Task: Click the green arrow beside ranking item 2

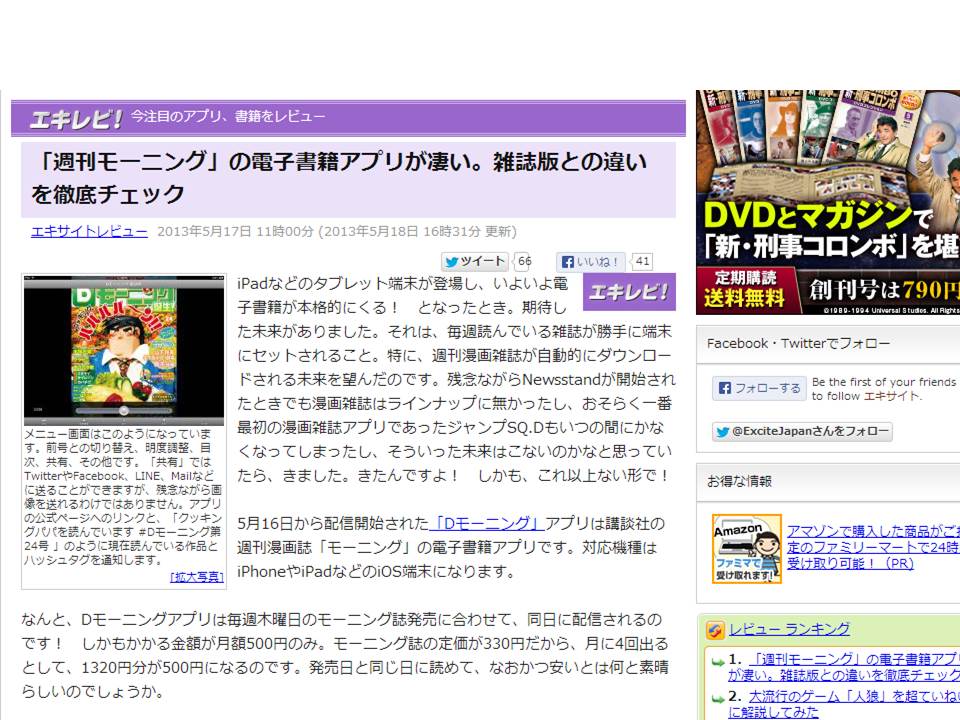Action: point(718,698)
